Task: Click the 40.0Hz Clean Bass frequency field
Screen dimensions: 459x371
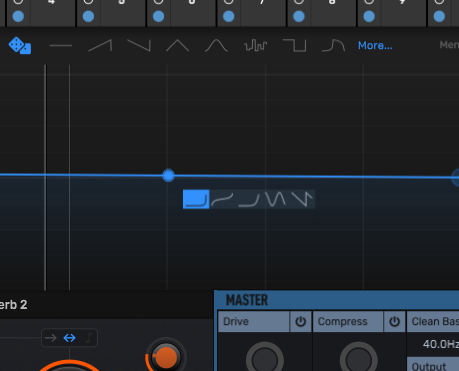Action: (x=439, y=344)
